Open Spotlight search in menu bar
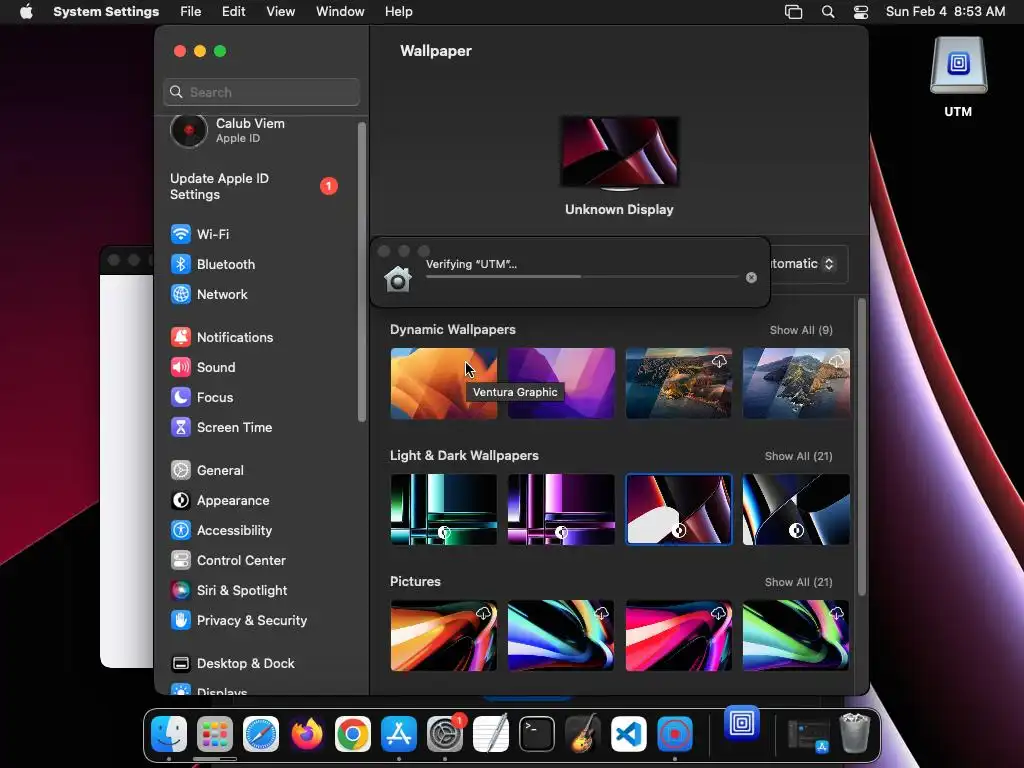 click(x=827, y=12)
